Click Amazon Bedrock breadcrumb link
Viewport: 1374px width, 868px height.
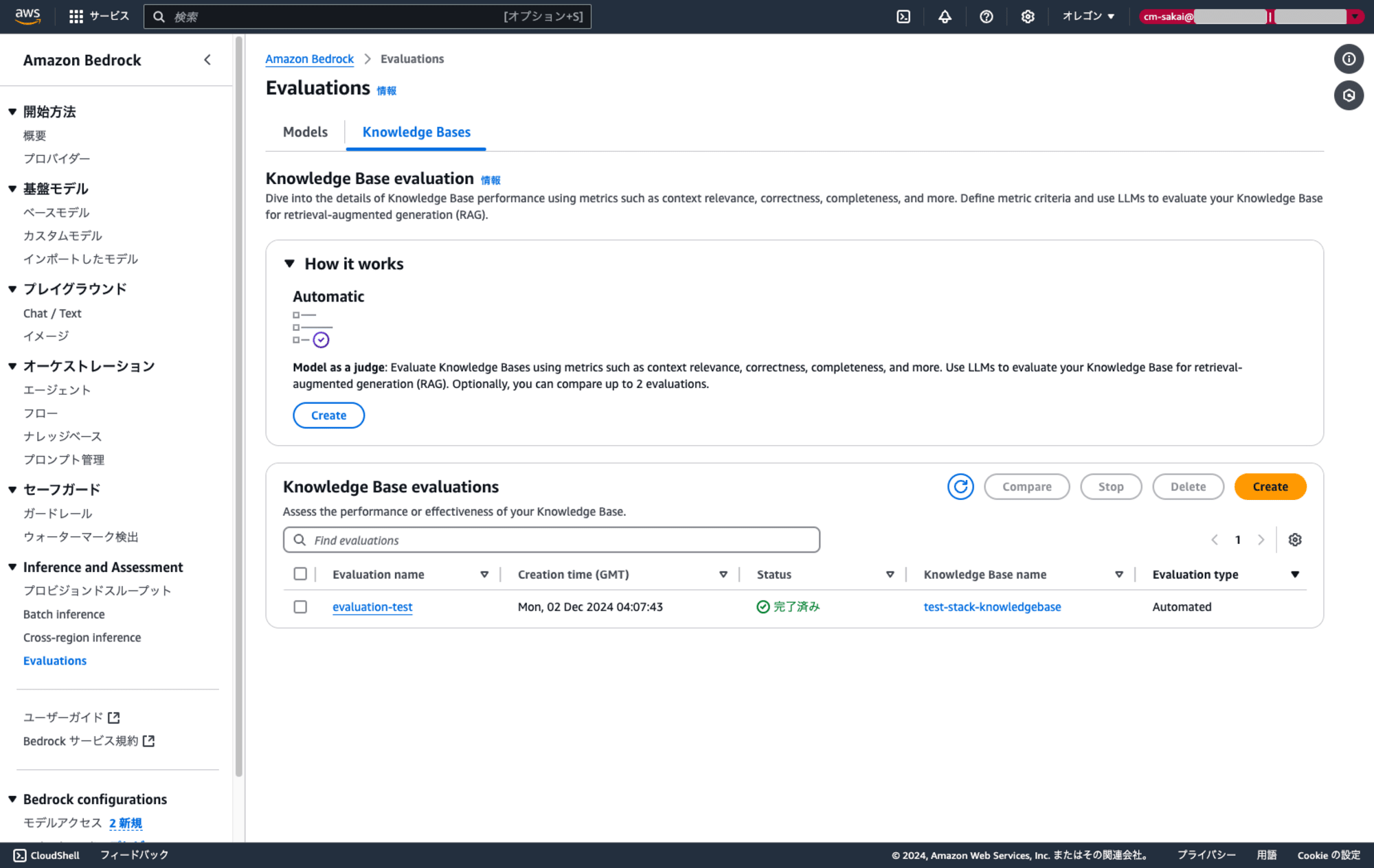pos(309,59)
